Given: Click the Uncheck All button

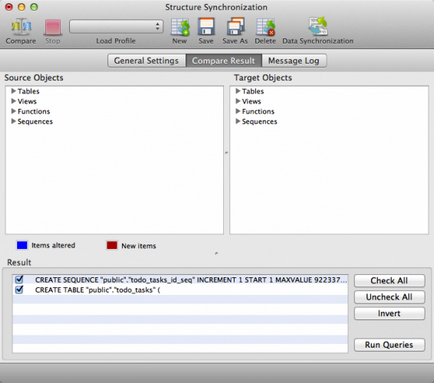Looking at the screenshot, I should pyautogui.click(x=389, y=297).
